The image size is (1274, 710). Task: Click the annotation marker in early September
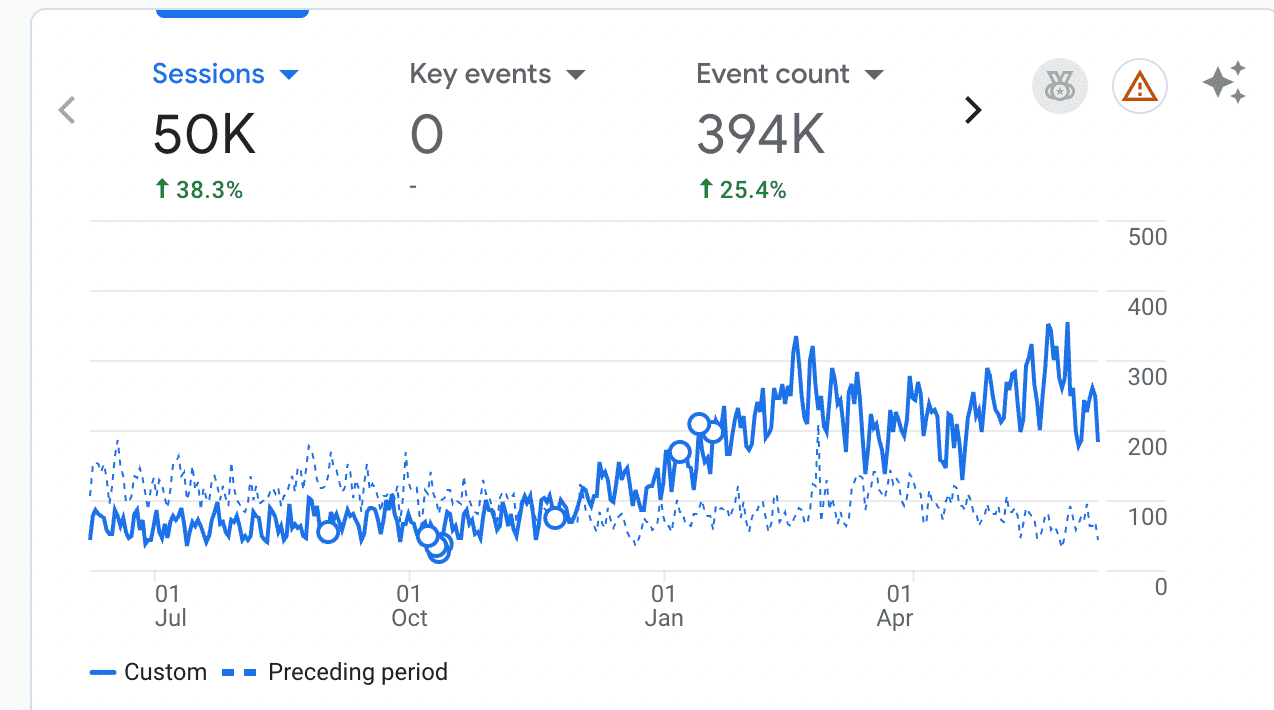tap(328, 532)
